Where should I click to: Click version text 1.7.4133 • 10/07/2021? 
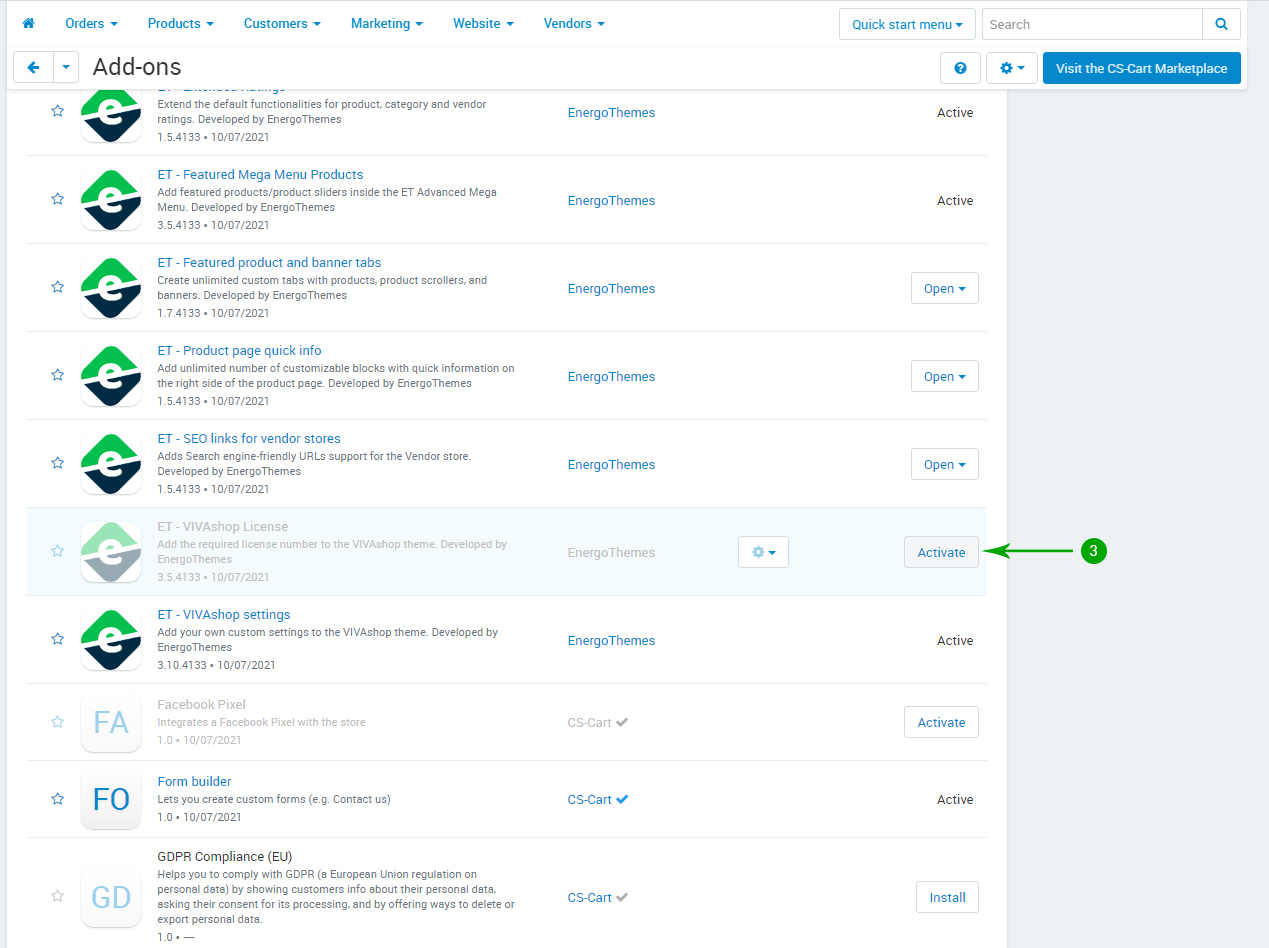pyautogui.click(x=213, y=313)
